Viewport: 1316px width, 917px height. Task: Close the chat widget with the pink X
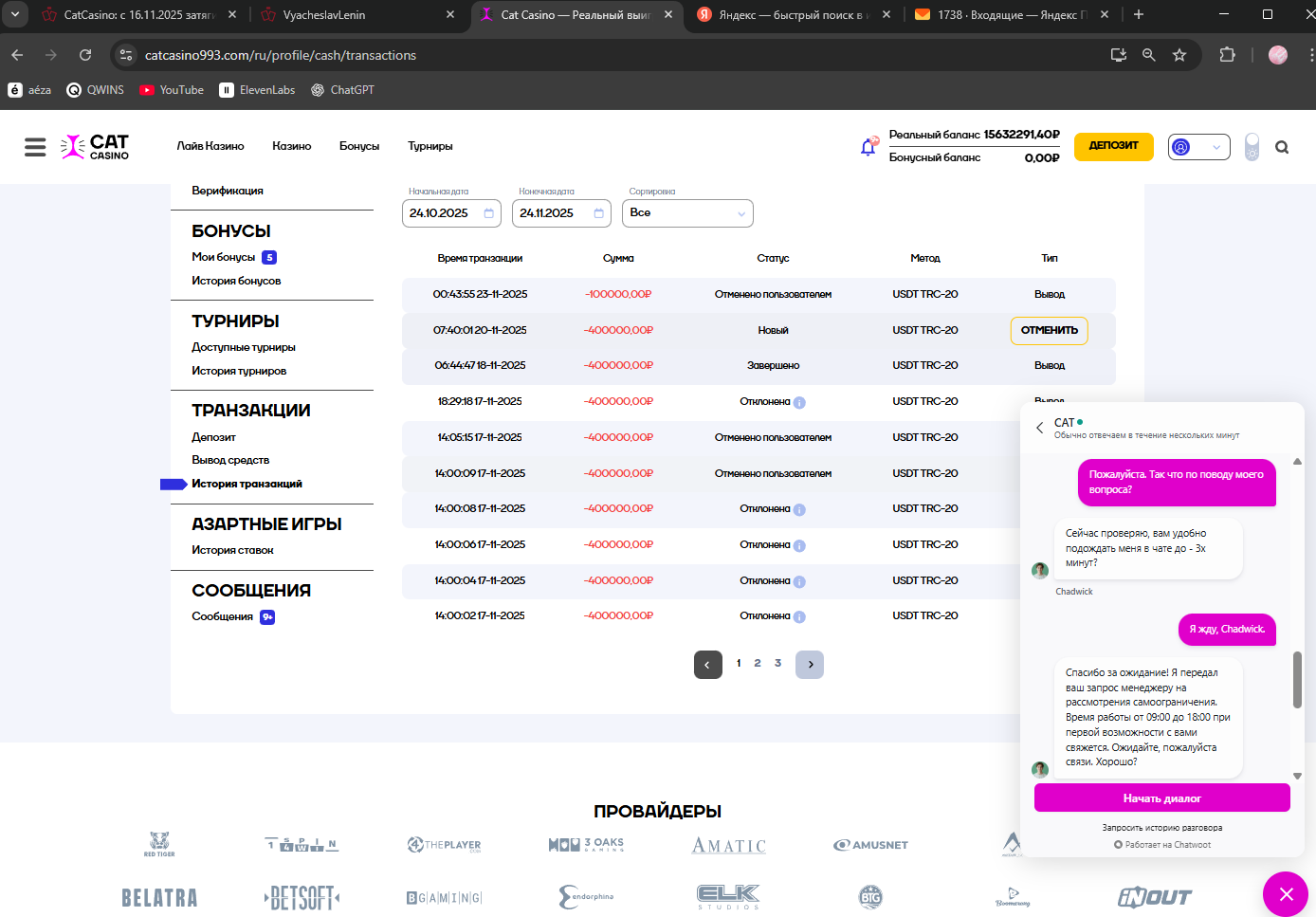pos(1285,893)
